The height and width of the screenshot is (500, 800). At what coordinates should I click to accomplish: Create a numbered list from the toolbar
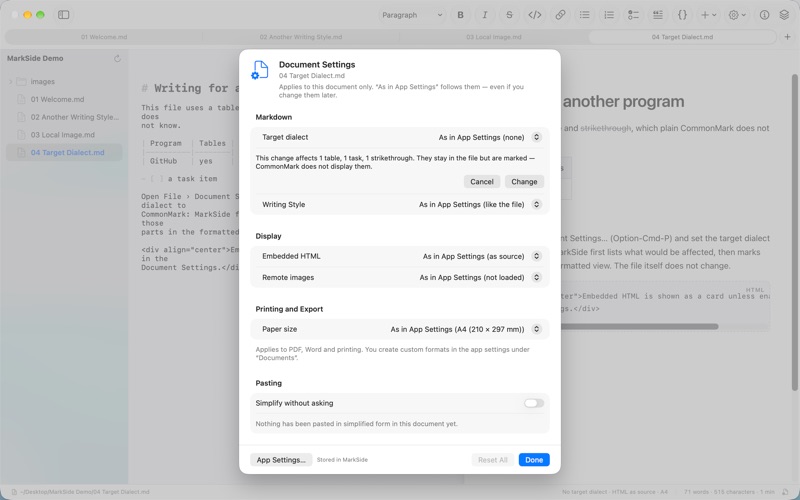pyautogui.click(x=609, y=15)
